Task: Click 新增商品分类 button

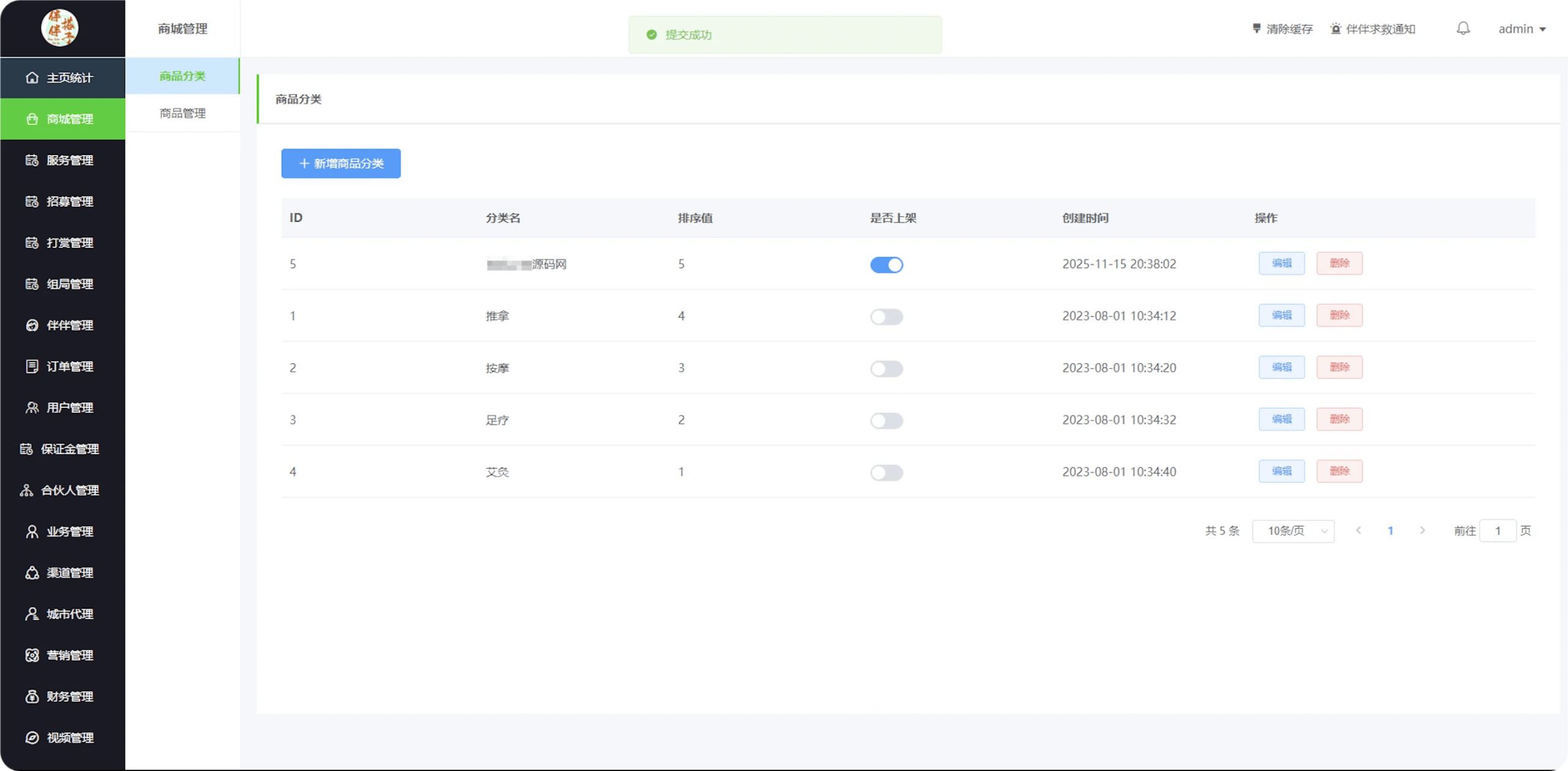Action: point(341,164)
